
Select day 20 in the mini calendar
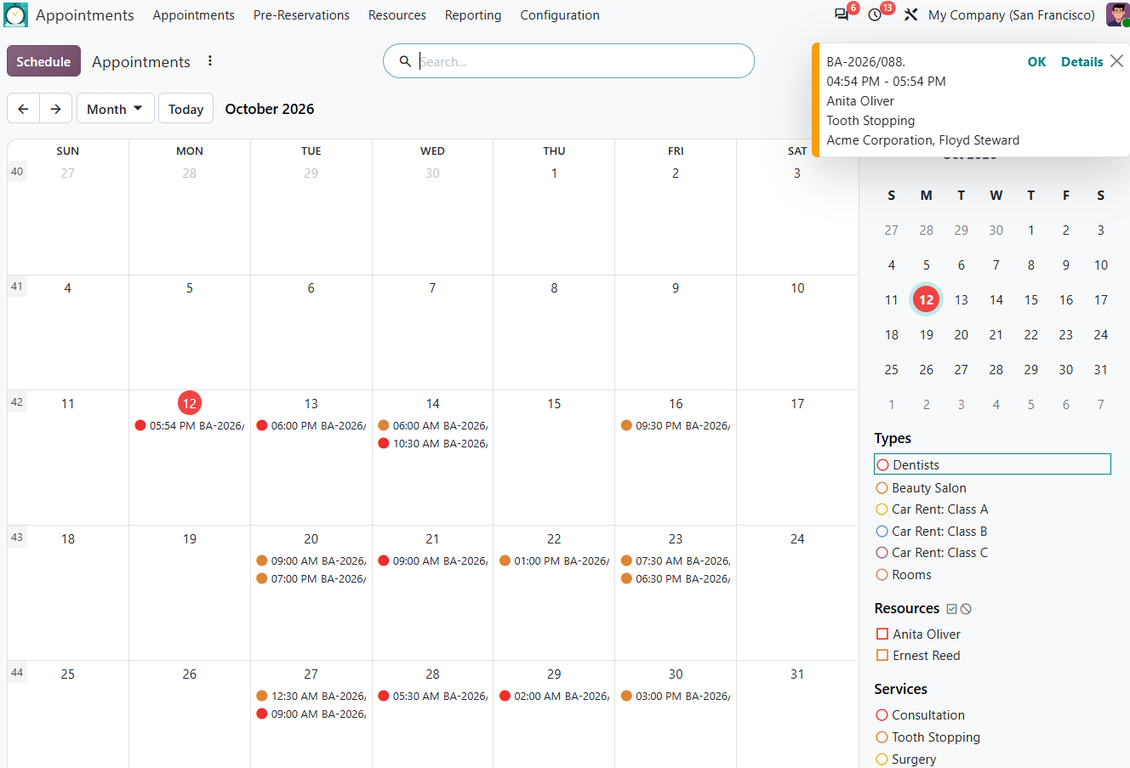pyautogui.click(x=961, y=335)
